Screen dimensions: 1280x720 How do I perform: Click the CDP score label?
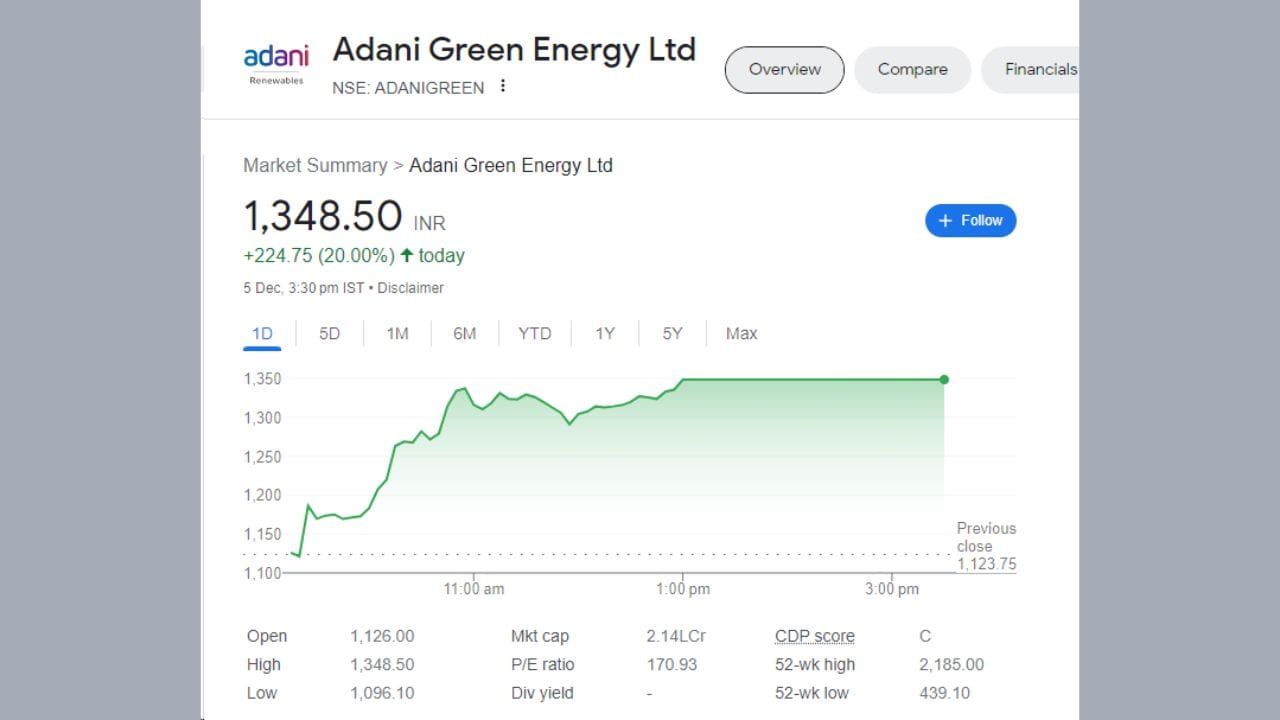pyautogui.click(x=814, y=636)
